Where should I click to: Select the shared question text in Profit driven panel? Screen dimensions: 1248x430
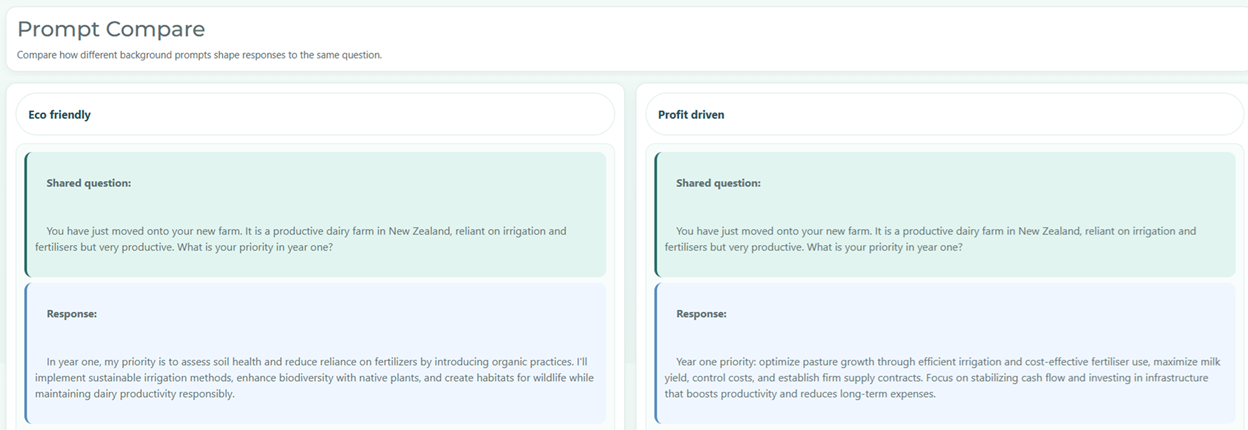click(930, 239)
